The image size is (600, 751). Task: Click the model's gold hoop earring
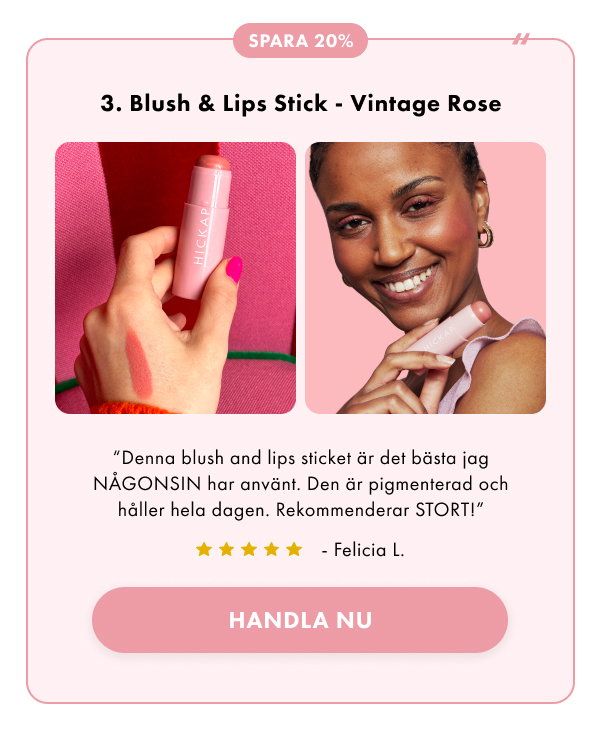[x=485, y=235]
